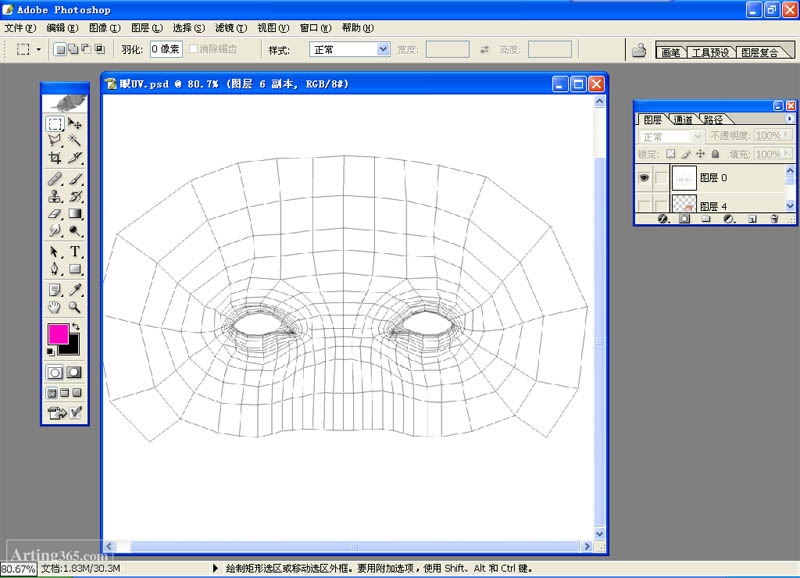The height and width of the screenshot is (578, 800).
Task: Switch to Quick Mask mode
Action: click(74, 372)
